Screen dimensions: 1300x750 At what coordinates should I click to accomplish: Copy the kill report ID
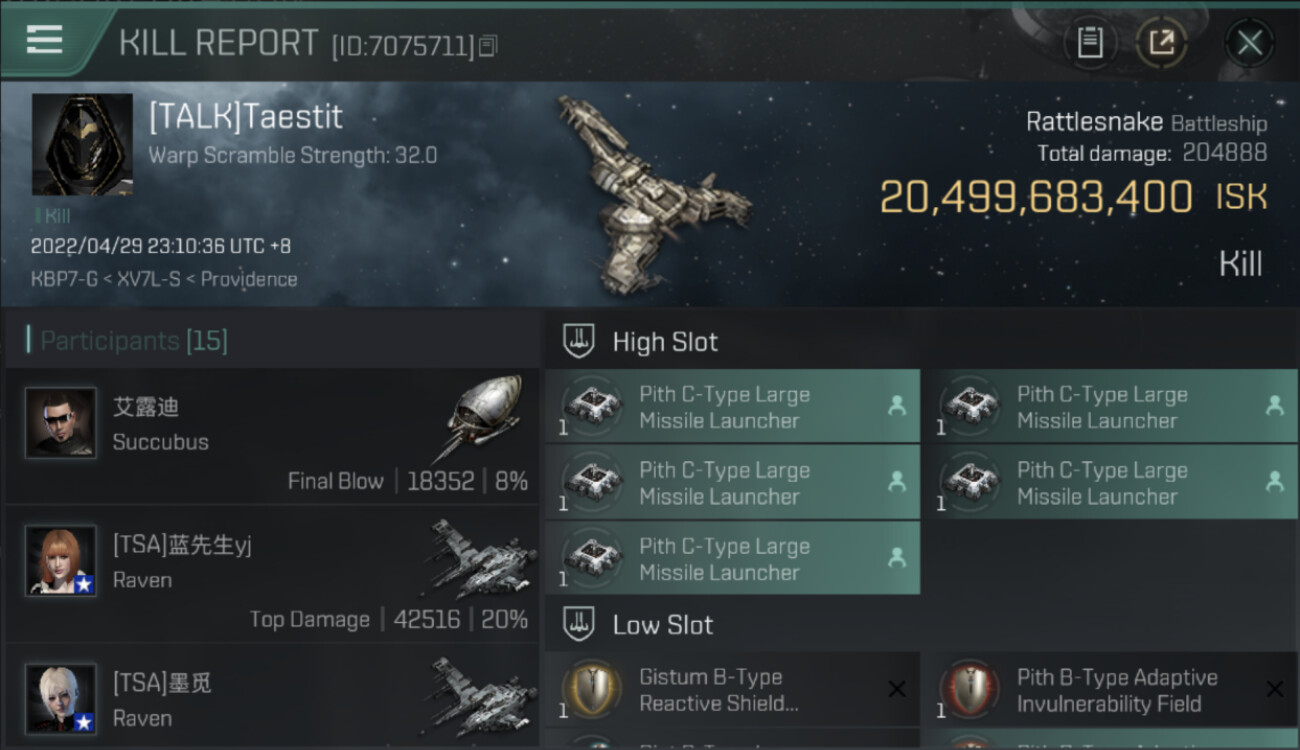point(488,46)
